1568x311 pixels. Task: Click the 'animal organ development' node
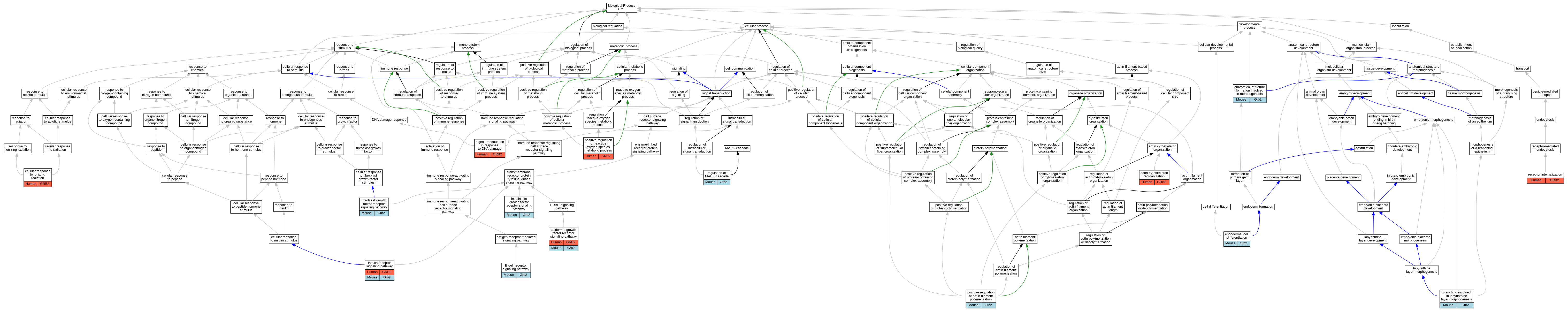tap(1315, 94)
